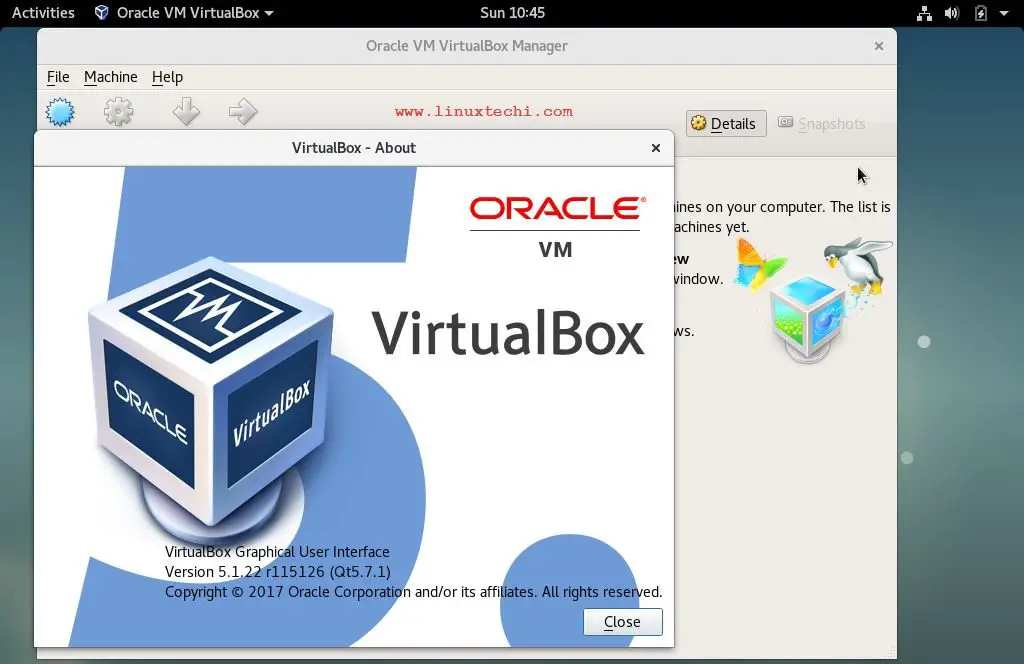Screen dimensions: 1024x664
Task: Click the Discard down-arrow toolbar icon
Action: click(186, 112)
